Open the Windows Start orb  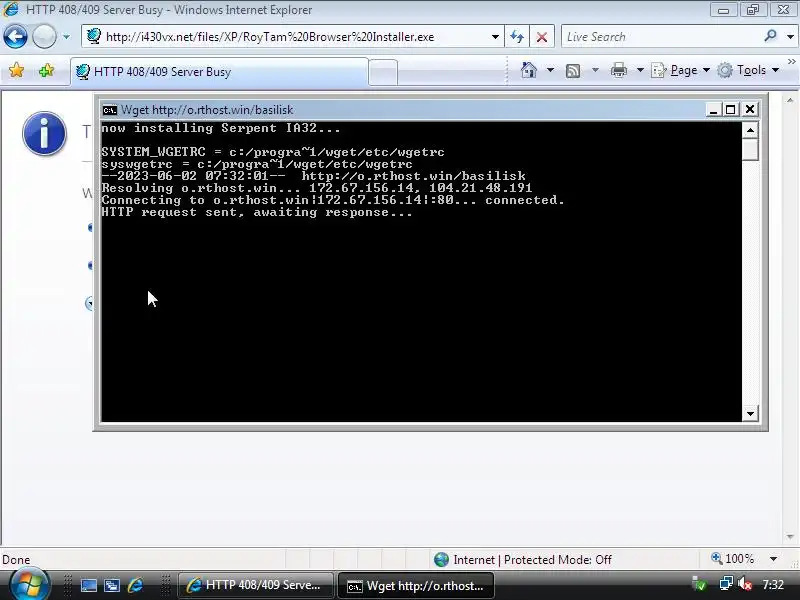29,585
